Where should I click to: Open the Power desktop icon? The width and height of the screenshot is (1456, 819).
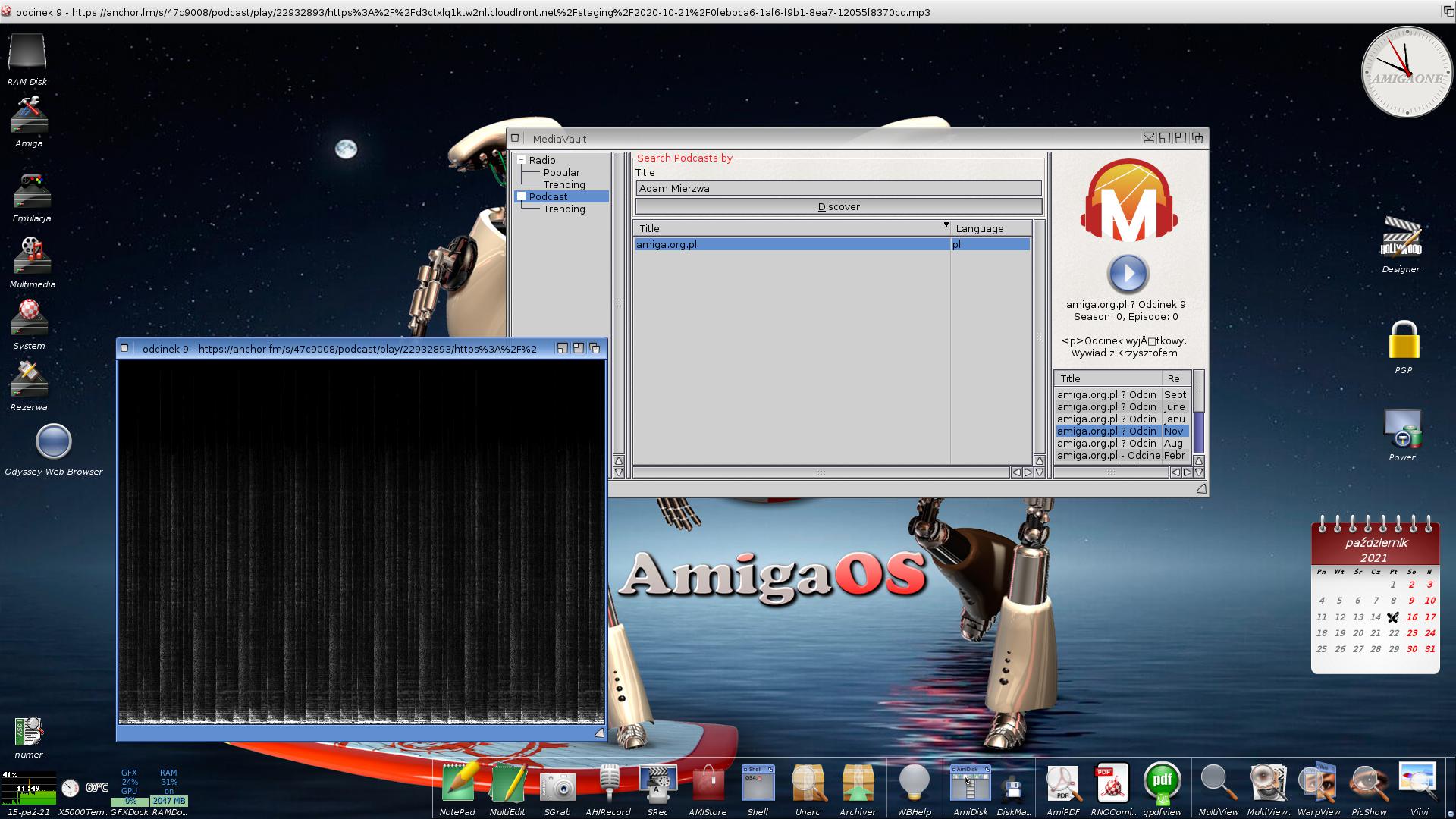point(1402,429)
